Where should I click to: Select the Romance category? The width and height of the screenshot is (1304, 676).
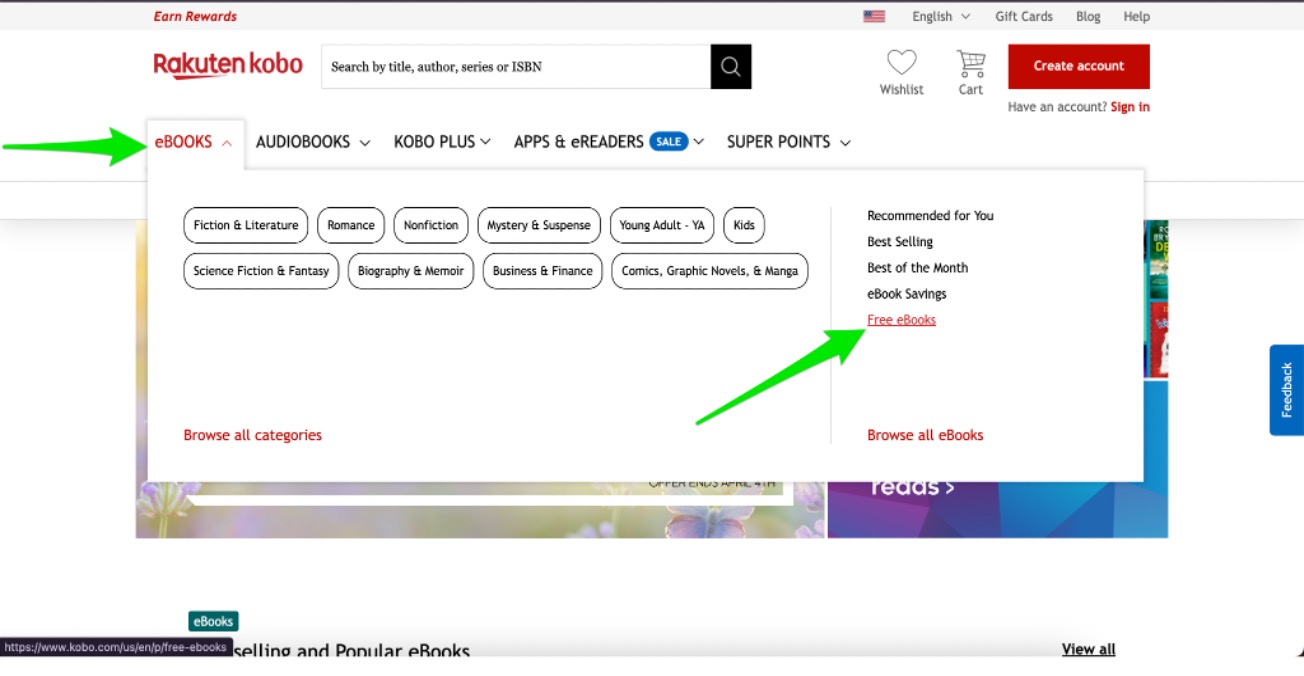(x=351, y=225)
